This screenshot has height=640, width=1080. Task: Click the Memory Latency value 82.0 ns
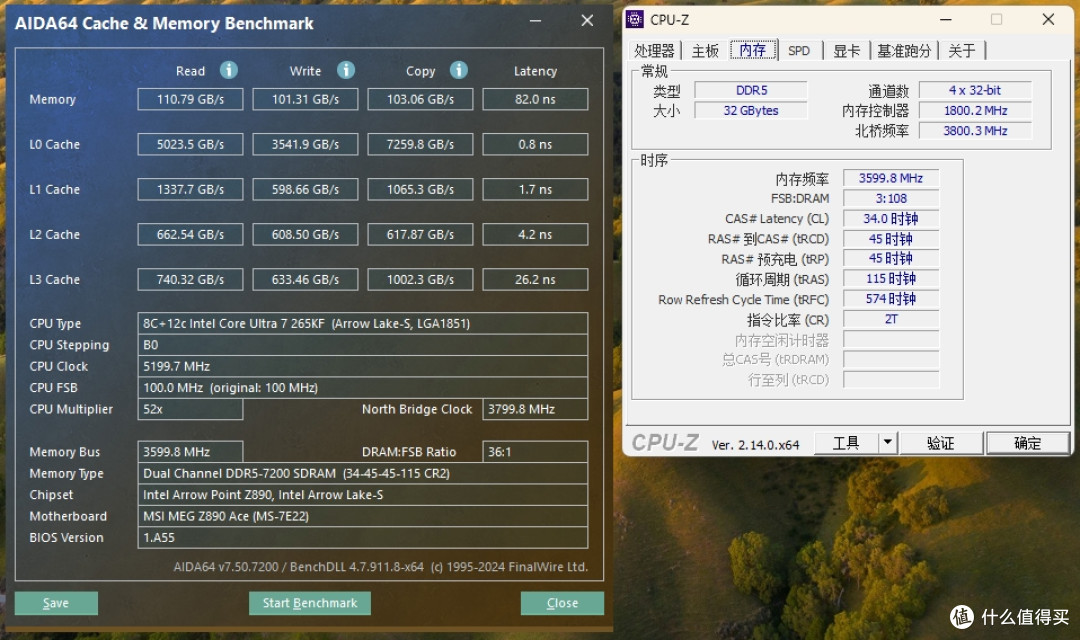535,99
